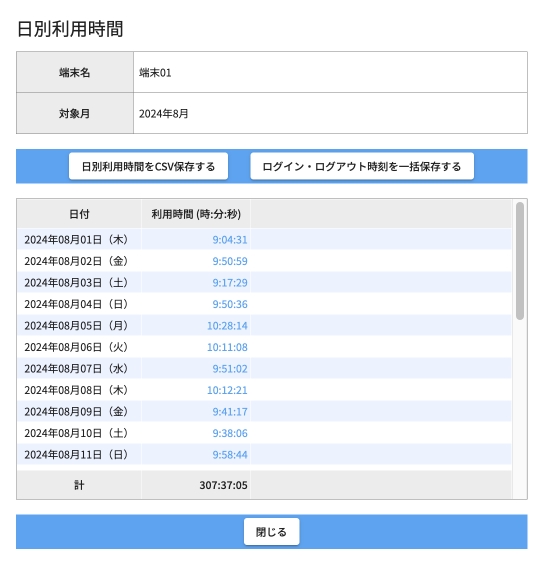Image resolution: width=544 pixels, height=566 pixels.
Task: Click the total 307:37:05 cell
Action: coord(196,485)
